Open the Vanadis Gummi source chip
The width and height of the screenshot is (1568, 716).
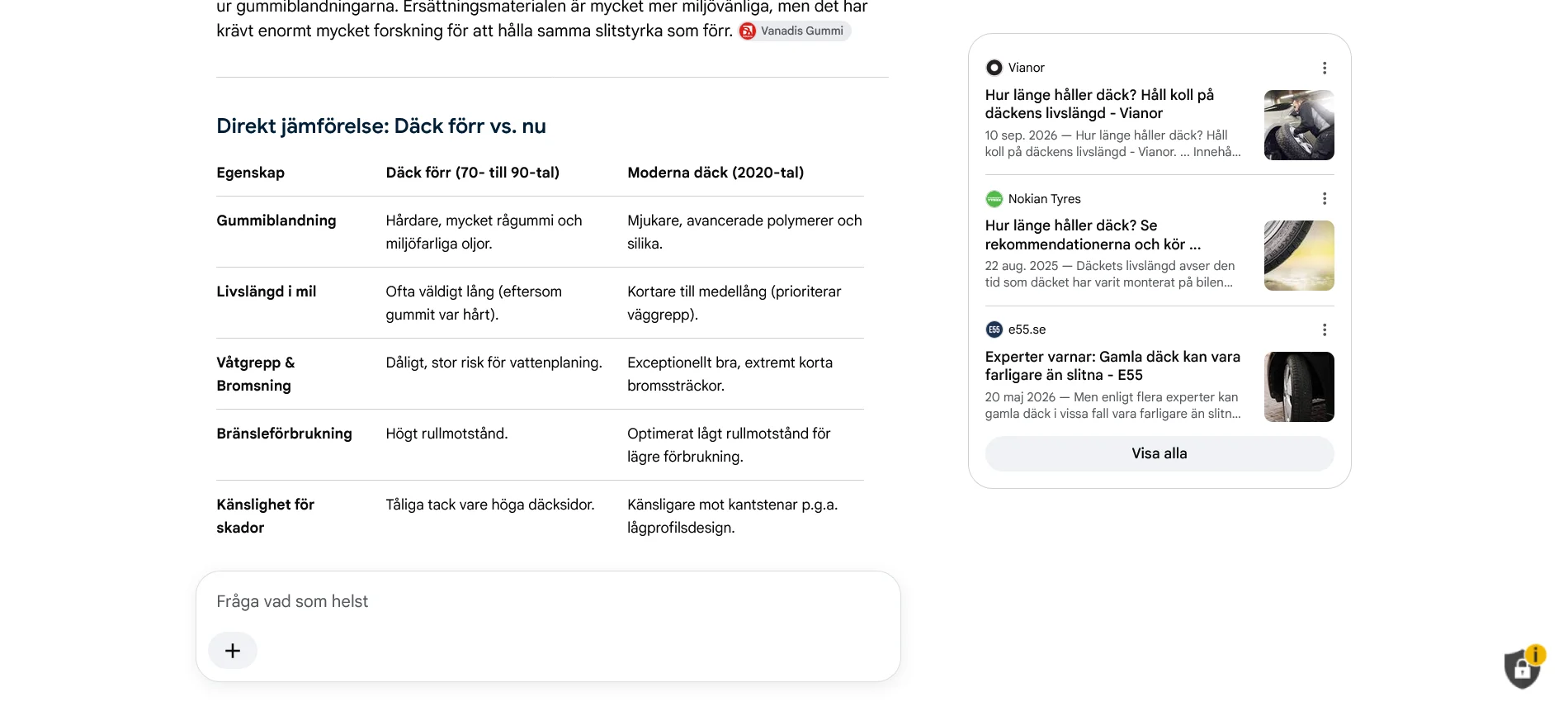(795, 31)
